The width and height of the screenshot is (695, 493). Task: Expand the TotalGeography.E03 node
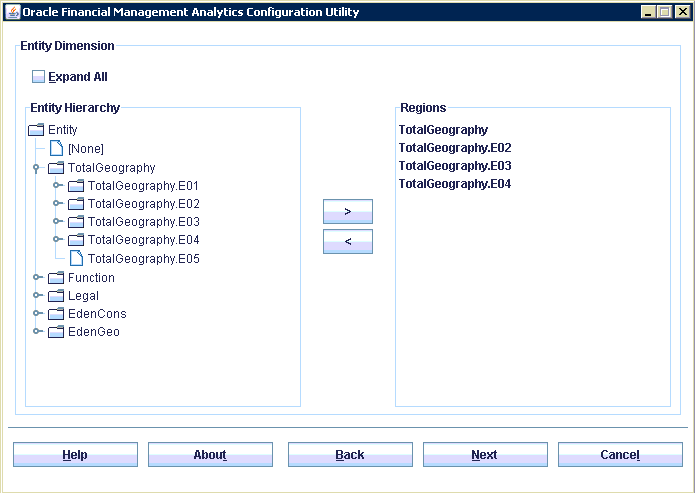click(x=57, y=221)
